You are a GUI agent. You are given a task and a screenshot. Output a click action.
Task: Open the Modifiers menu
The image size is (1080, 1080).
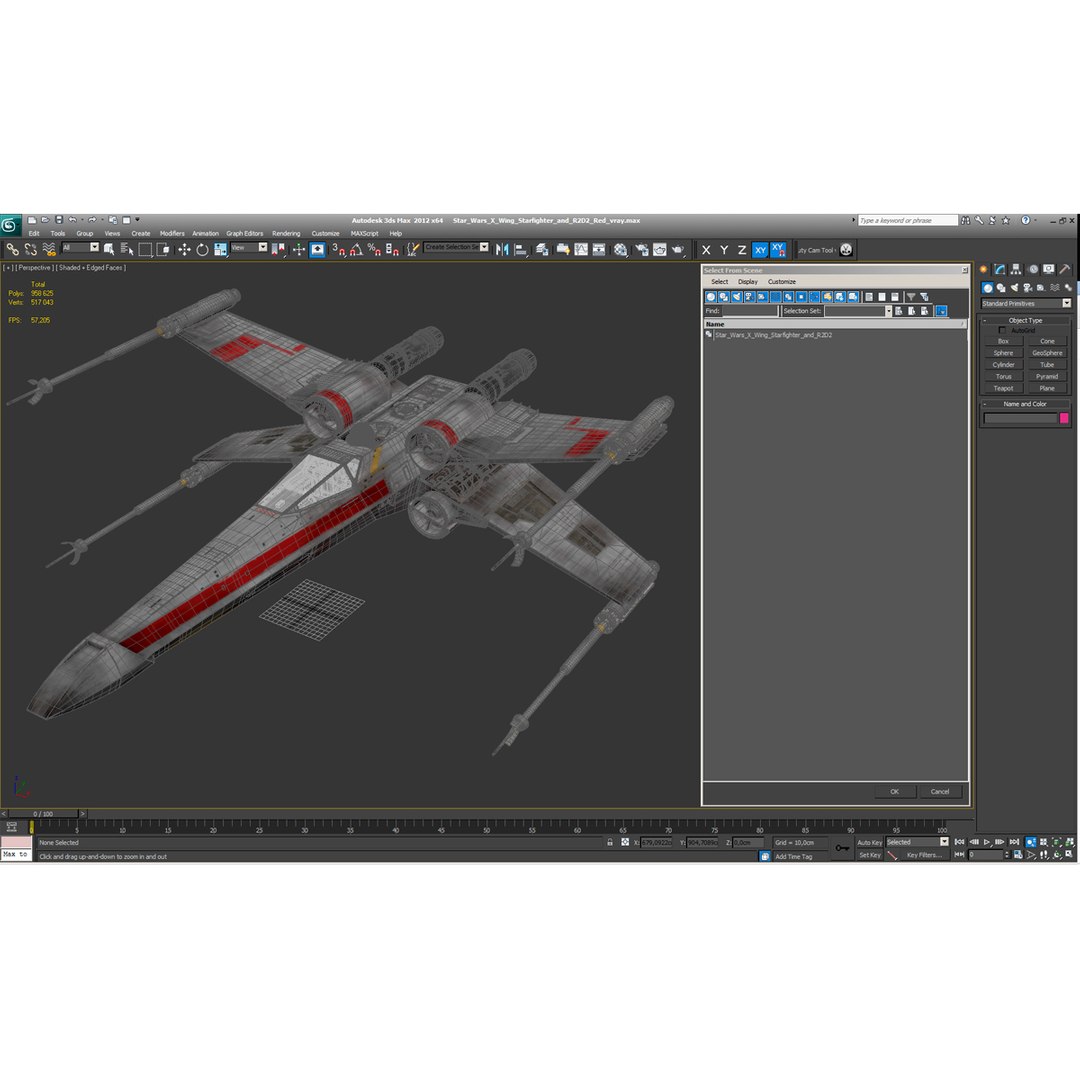(172, 233)
